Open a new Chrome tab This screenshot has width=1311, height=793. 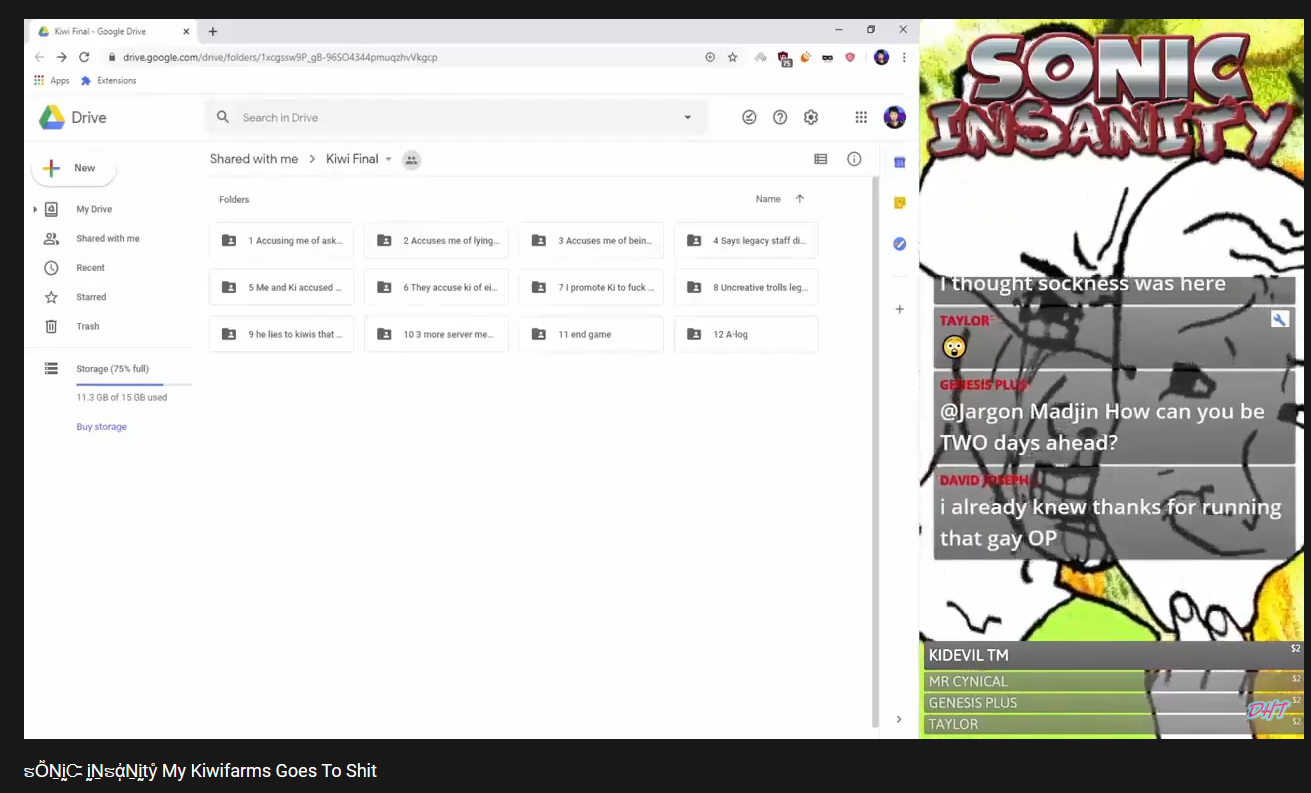[213, 31]
